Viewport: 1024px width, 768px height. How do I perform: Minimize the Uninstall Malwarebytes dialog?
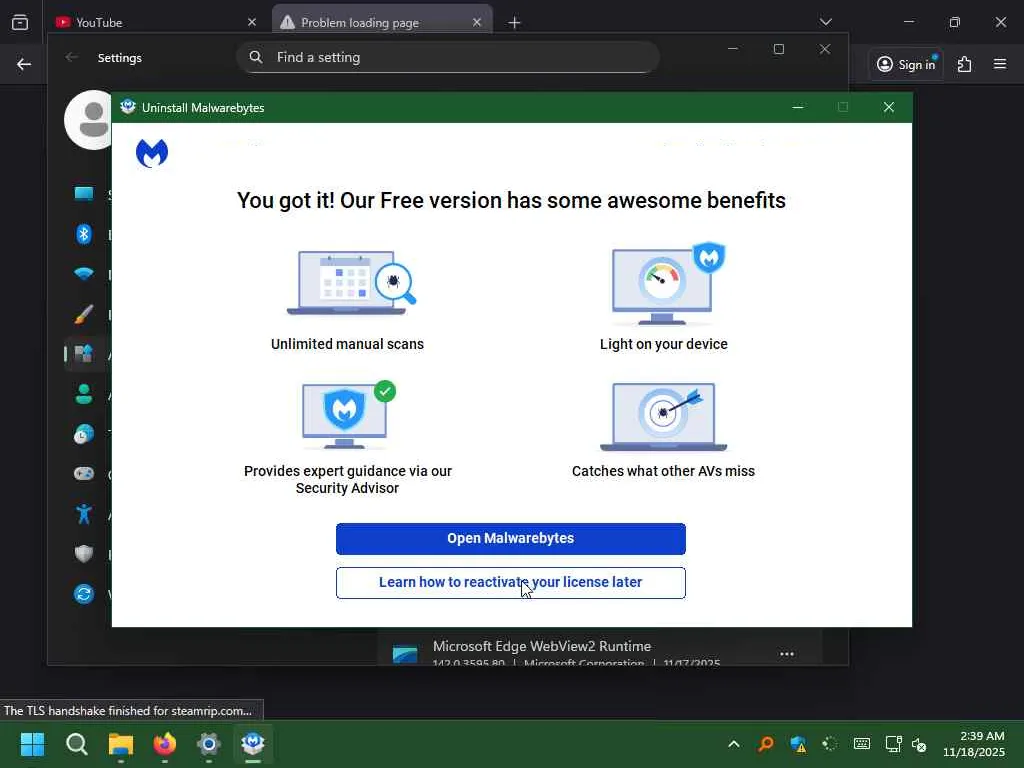click(x=797, y=107)
